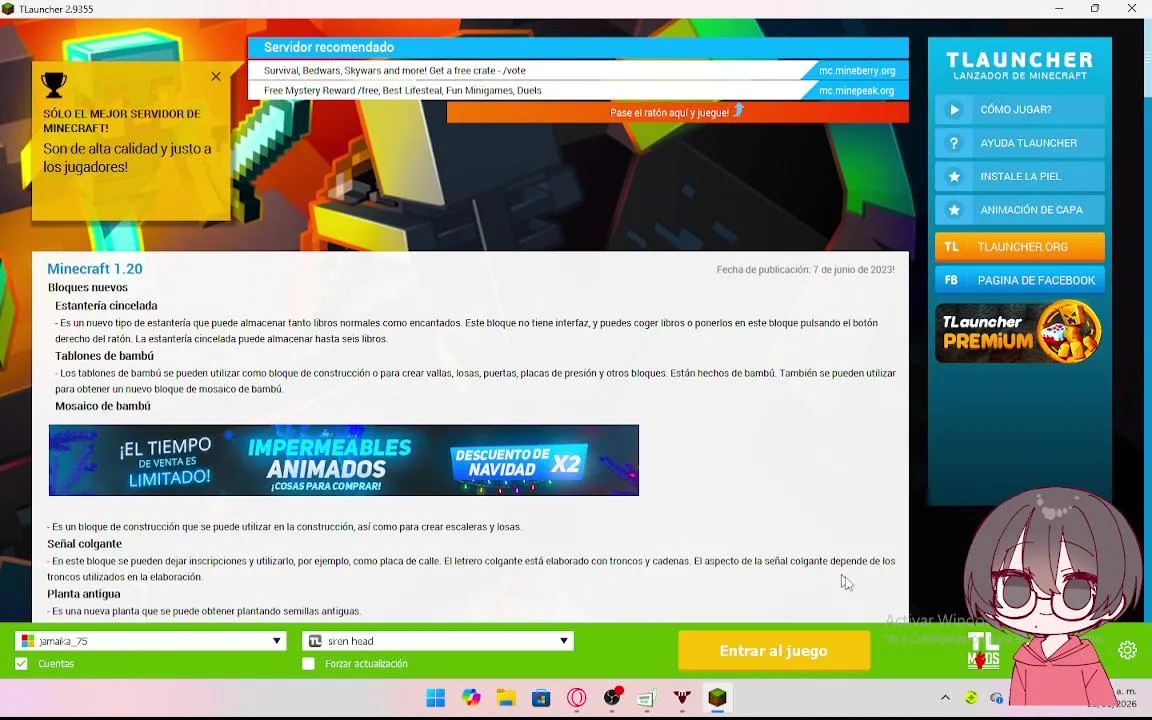This screenshot has height=720, width=1152.
Task: Click the TLauncher Premium banner
Action: [x=1020, y=332]
